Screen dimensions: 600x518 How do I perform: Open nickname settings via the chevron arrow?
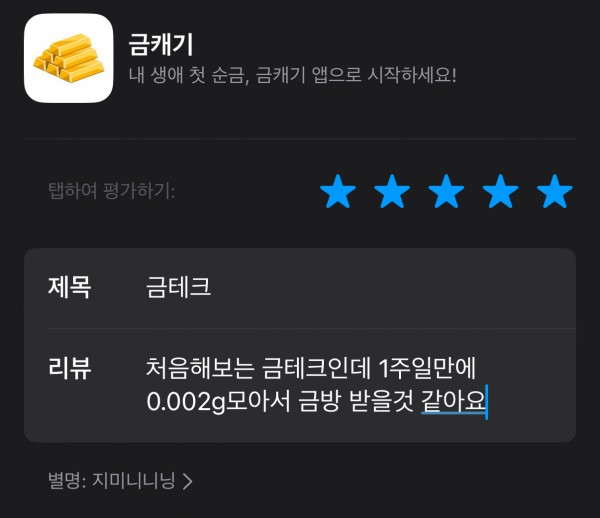point(188,481)
